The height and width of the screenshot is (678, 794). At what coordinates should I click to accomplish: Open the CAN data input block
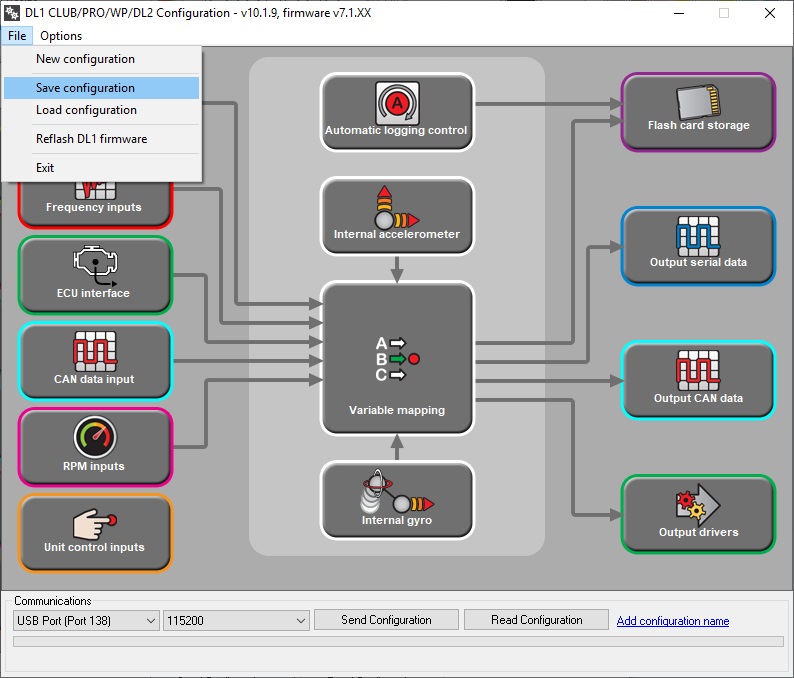[95, 360]
